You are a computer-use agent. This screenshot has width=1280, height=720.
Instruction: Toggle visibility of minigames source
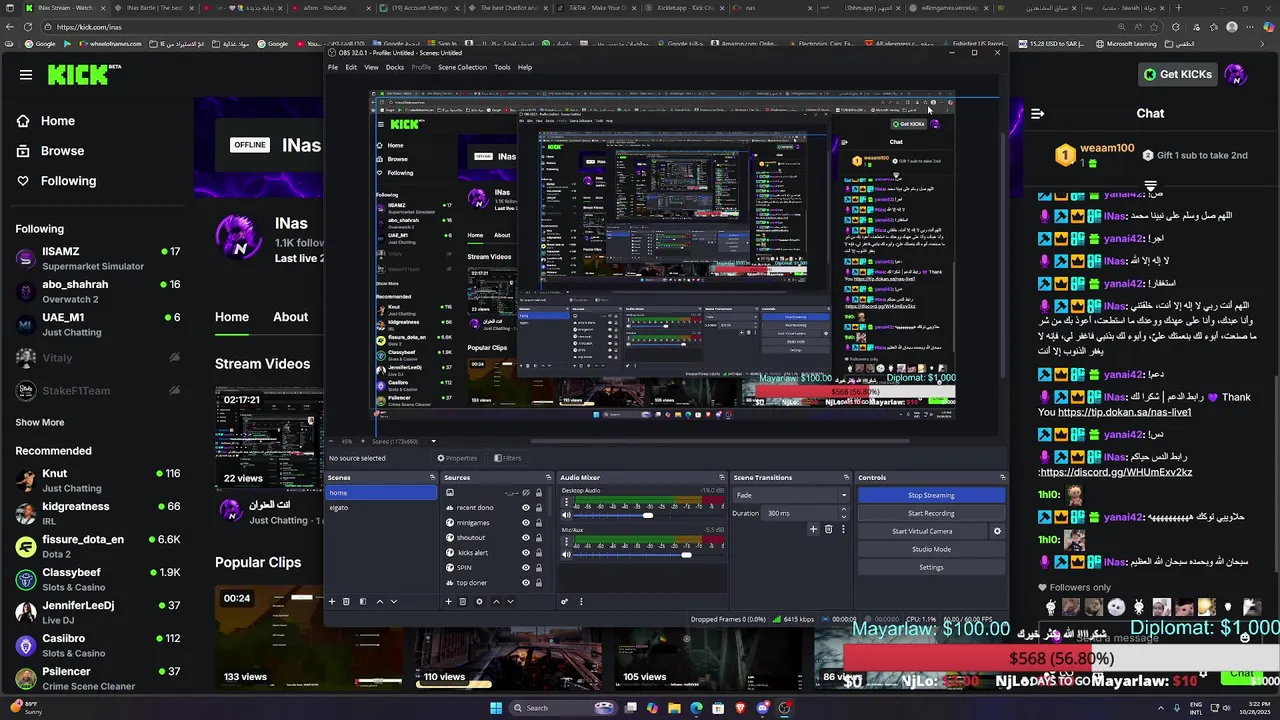(x=526, y=523)
